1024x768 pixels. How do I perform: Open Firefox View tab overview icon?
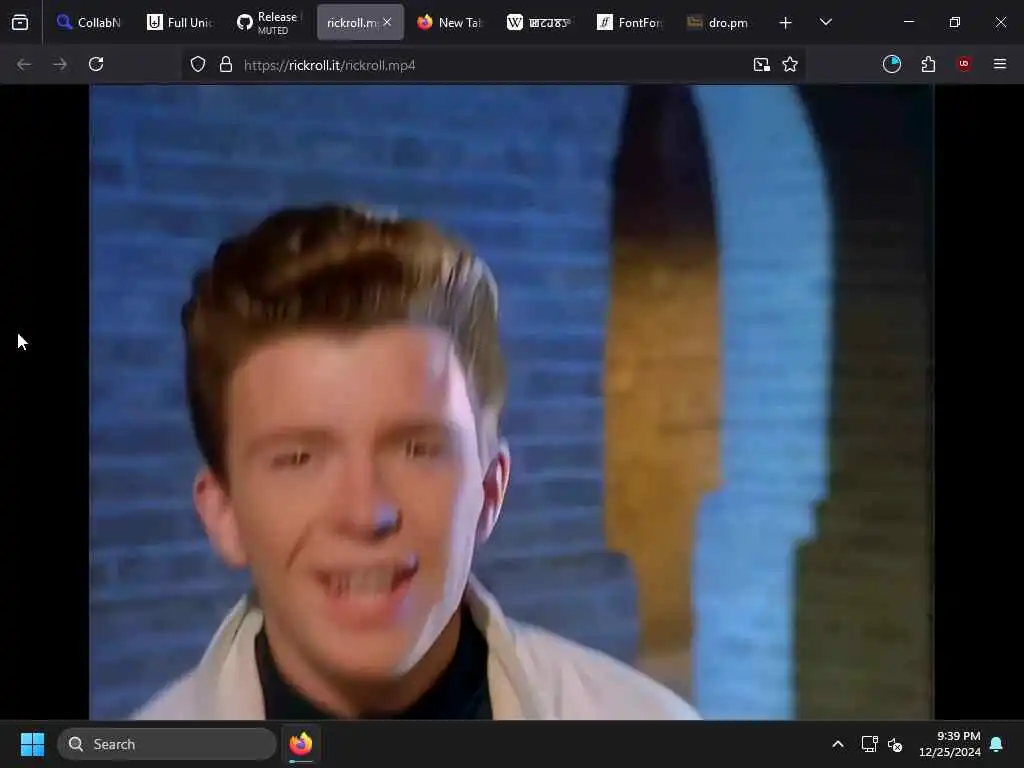click(20, 23)
